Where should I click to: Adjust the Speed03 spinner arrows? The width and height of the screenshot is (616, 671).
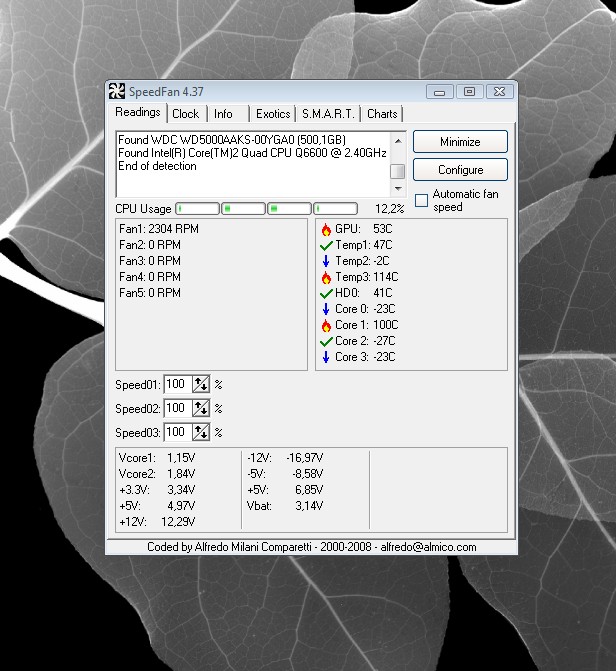coord(201,432)
